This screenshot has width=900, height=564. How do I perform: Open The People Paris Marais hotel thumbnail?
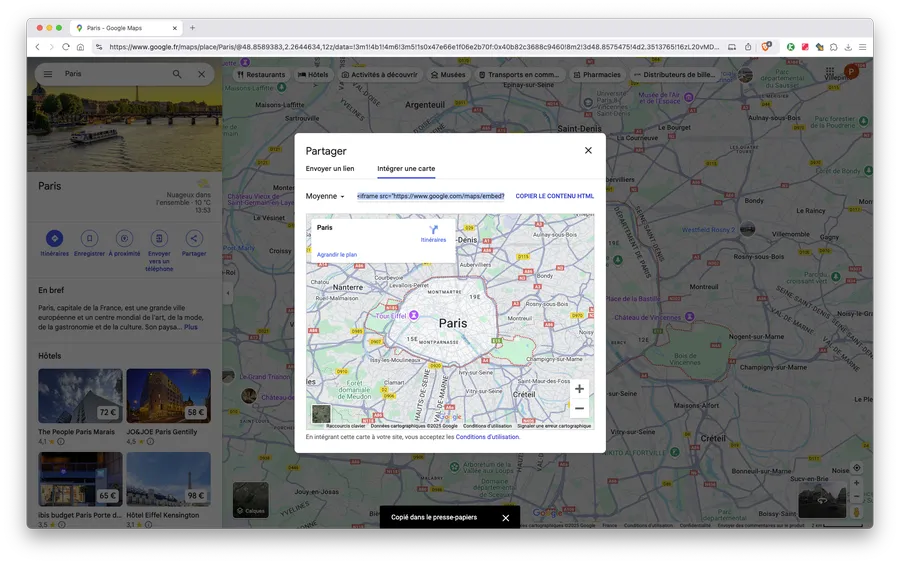pyautogui.click(x=80, y=396)
